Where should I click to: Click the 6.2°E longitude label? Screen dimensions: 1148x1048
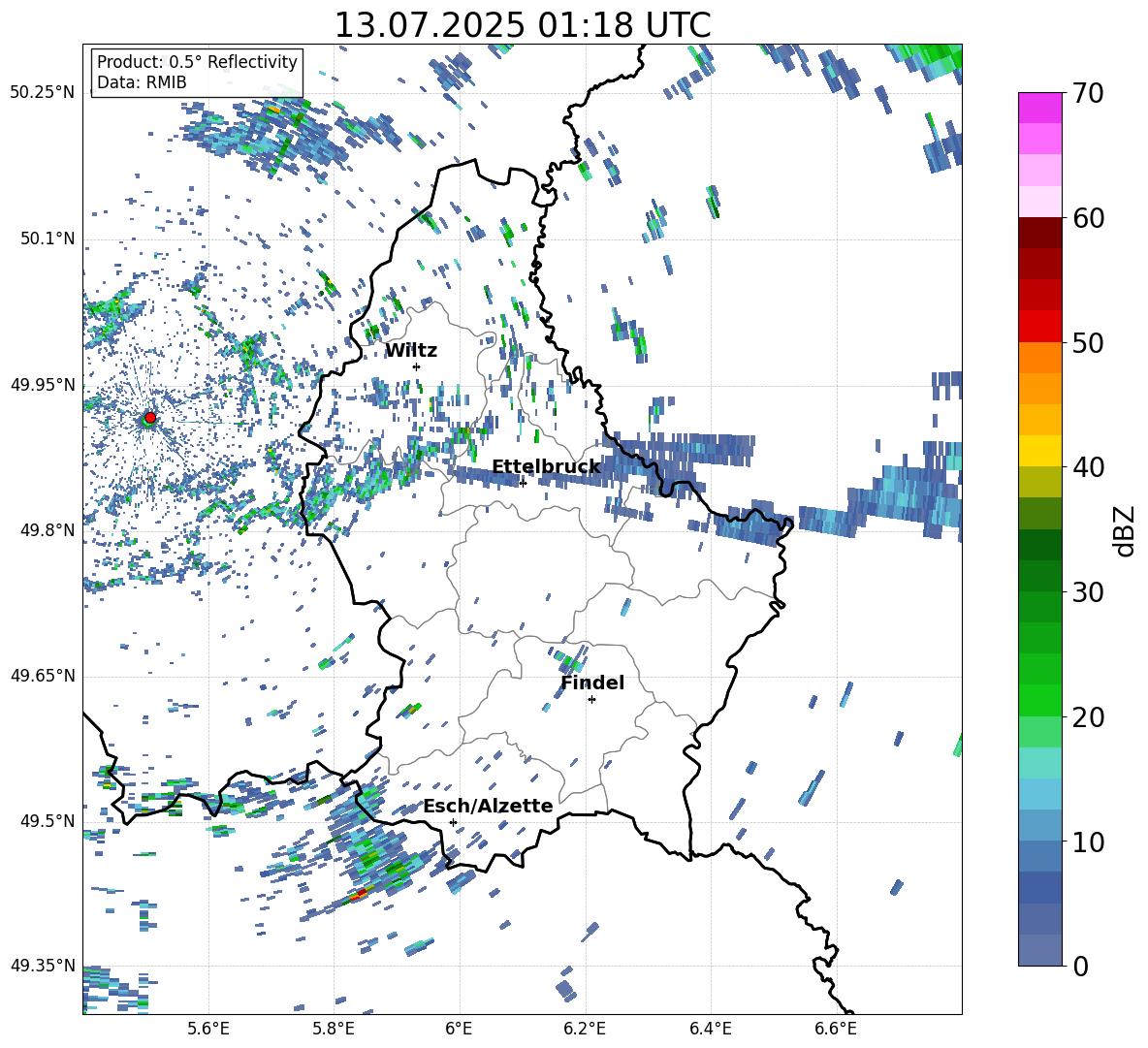(585, 1029)
